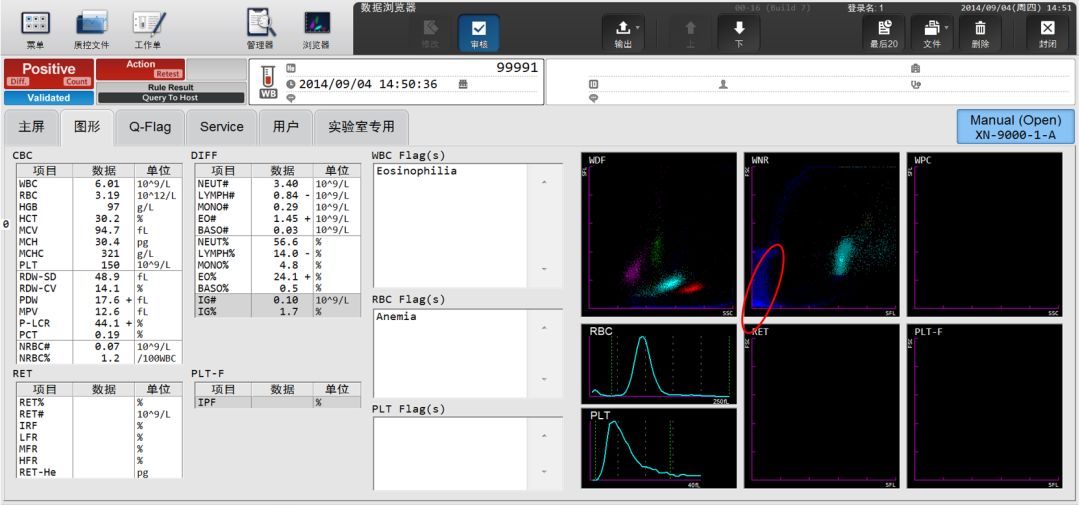Select the HGB row value 97

[112, 207]
